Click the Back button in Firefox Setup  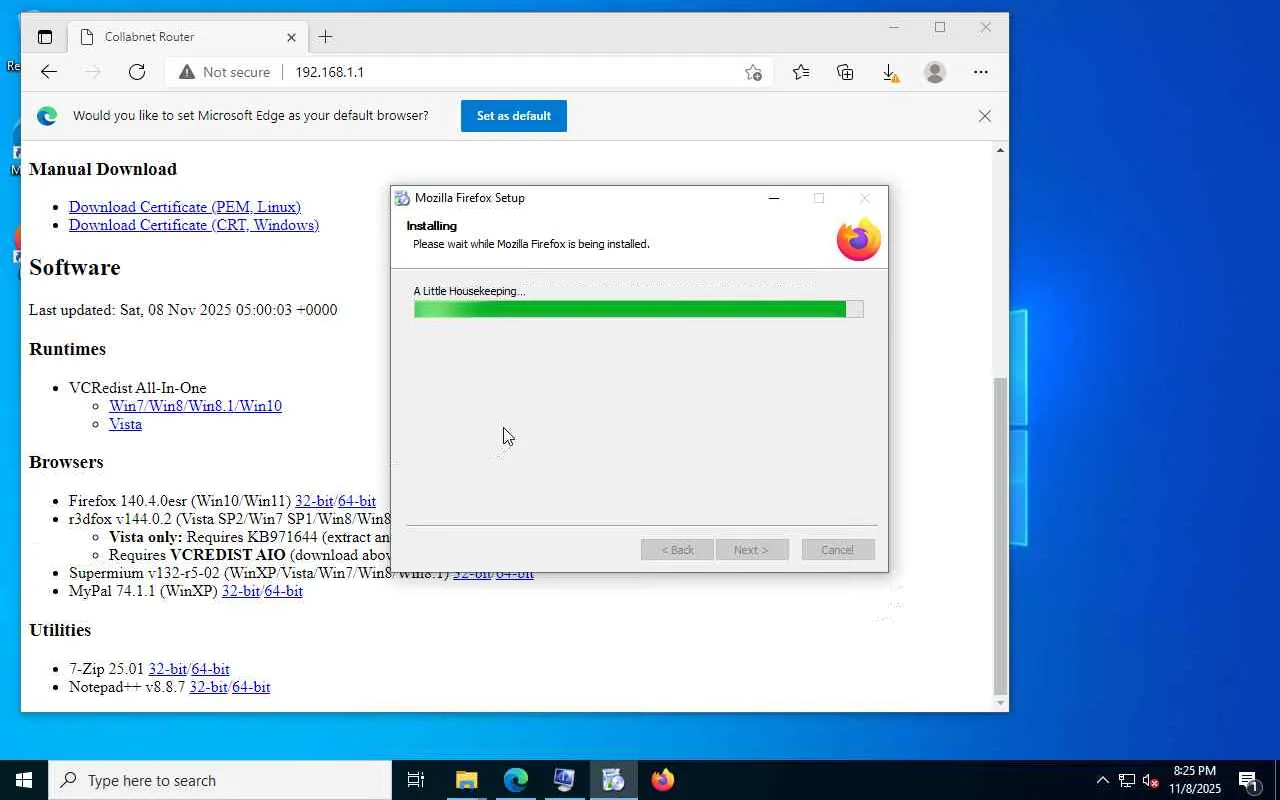click(677, 550)
